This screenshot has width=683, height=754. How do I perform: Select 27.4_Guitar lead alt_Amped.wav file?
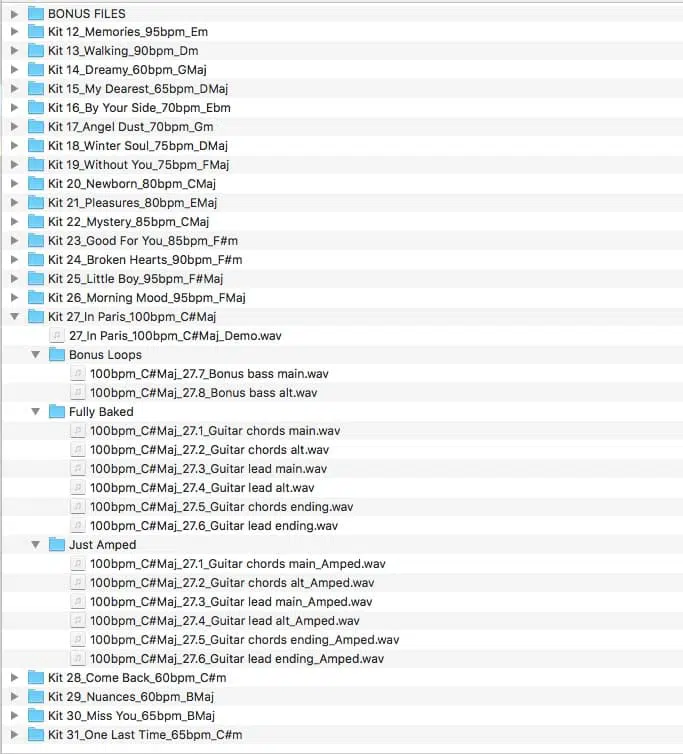(x=225, y=621)
